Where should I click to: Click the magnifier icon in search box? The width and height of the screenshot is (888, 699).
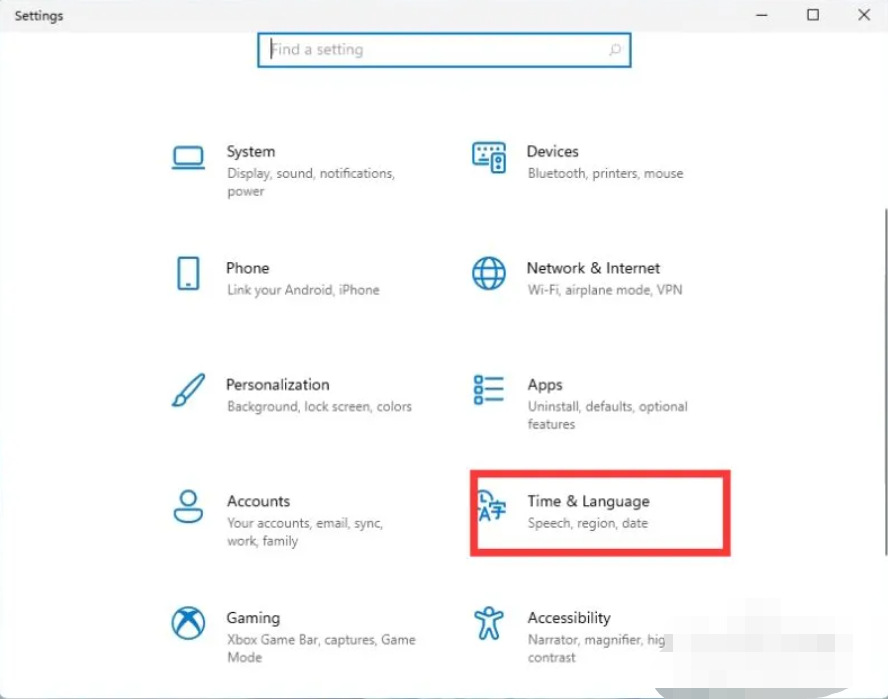[615, 50]
